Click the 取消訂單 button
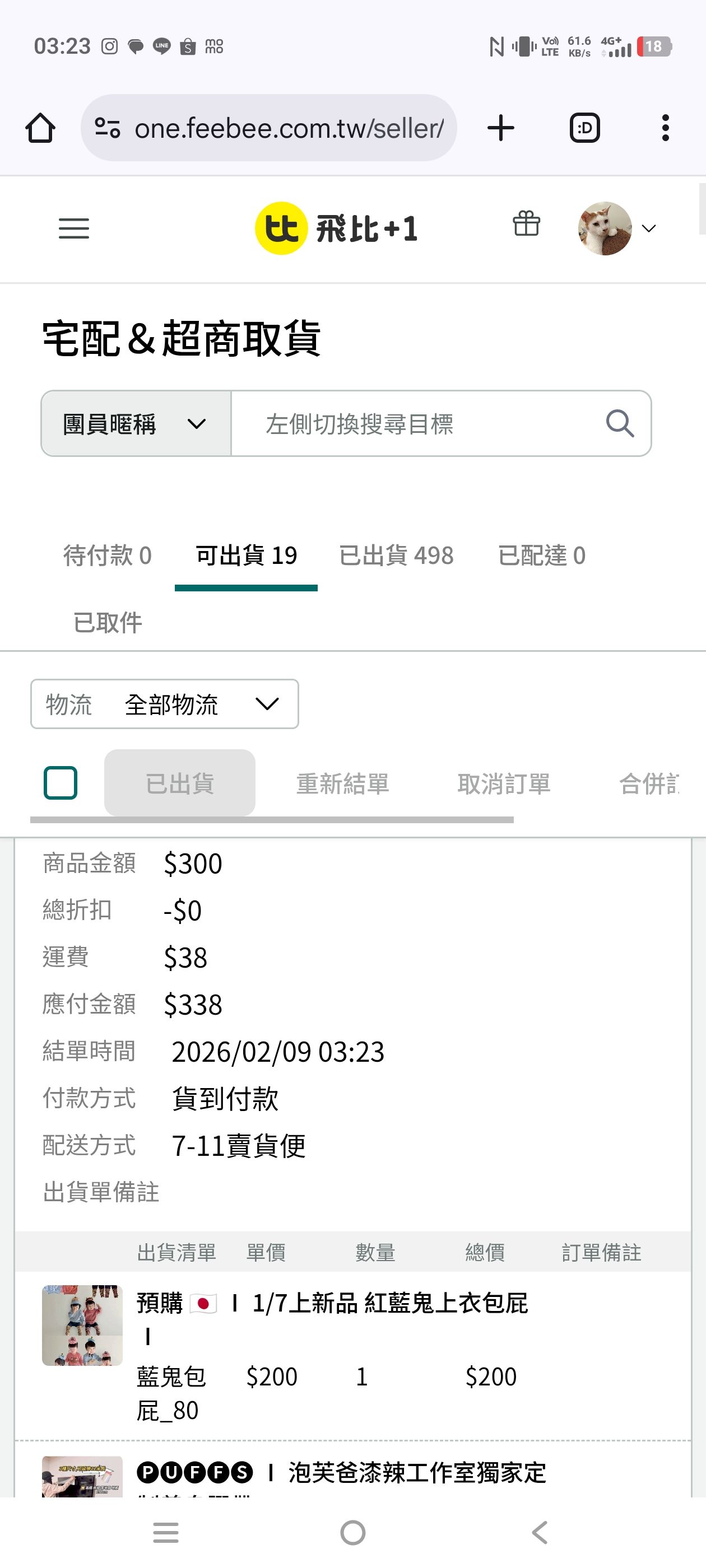 [504, 783]
